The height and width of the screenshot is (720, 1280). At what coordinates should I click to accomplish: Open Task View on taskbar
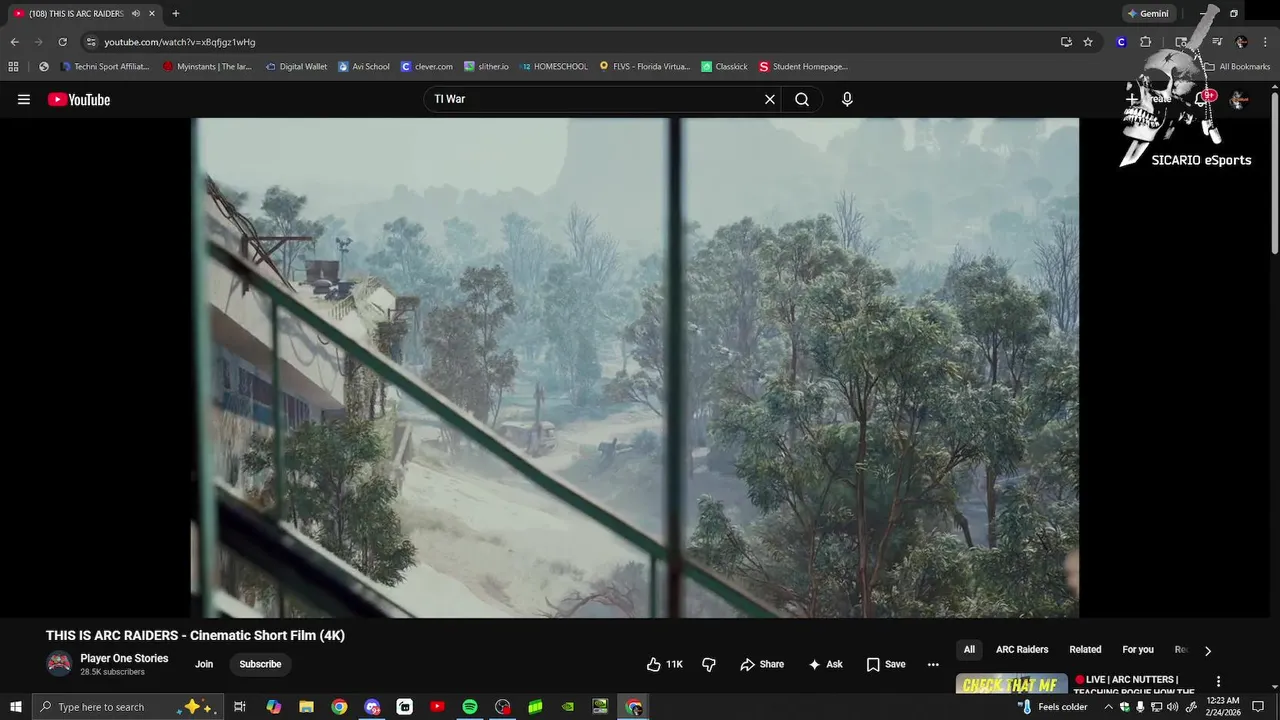point(240,707)
